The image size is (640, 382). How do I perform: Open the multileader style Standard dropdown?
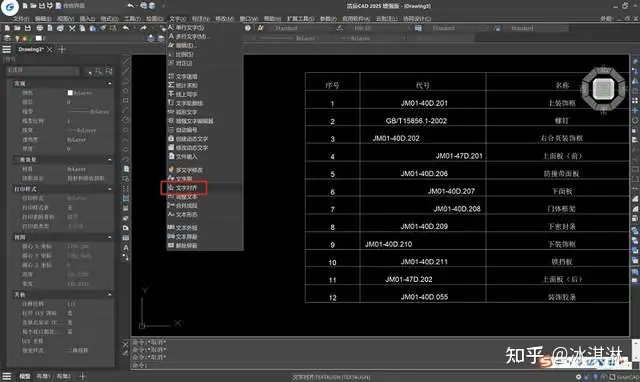pos(535,28)
